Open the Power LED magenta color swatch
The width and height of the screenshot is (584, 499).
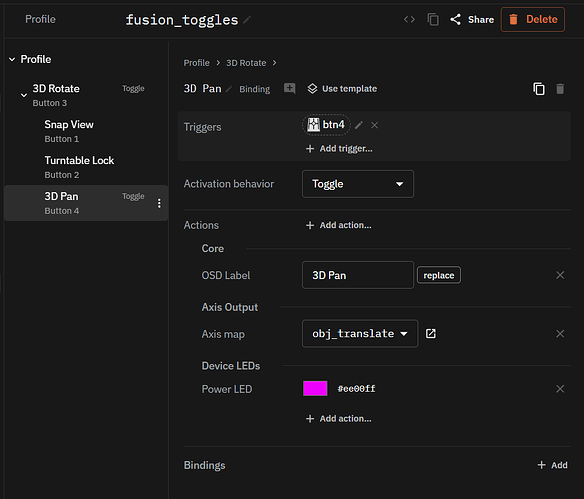coord(315,388)
